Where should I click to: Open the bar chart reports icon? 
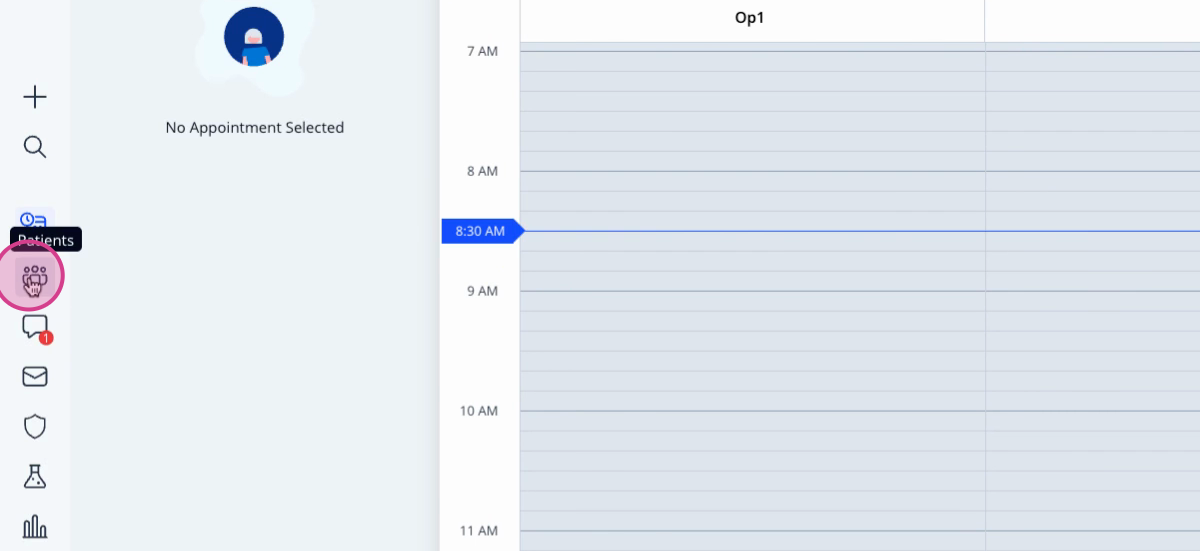tap(35, 526)
